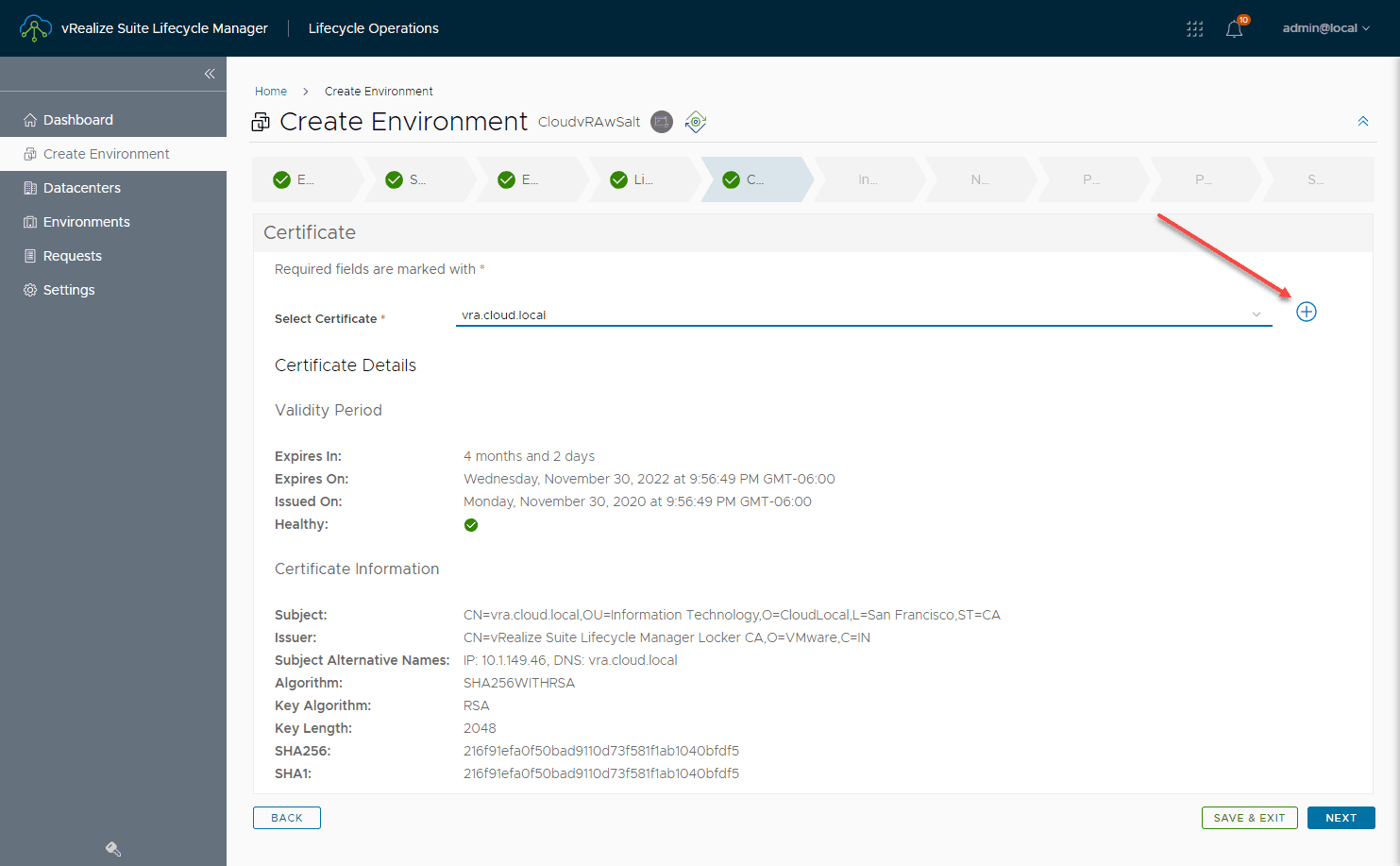The height and width of the screenshot is (866, 1400).
Task: Navigate to Datacenters in the sidebar
Action: [x=81, y=187]
